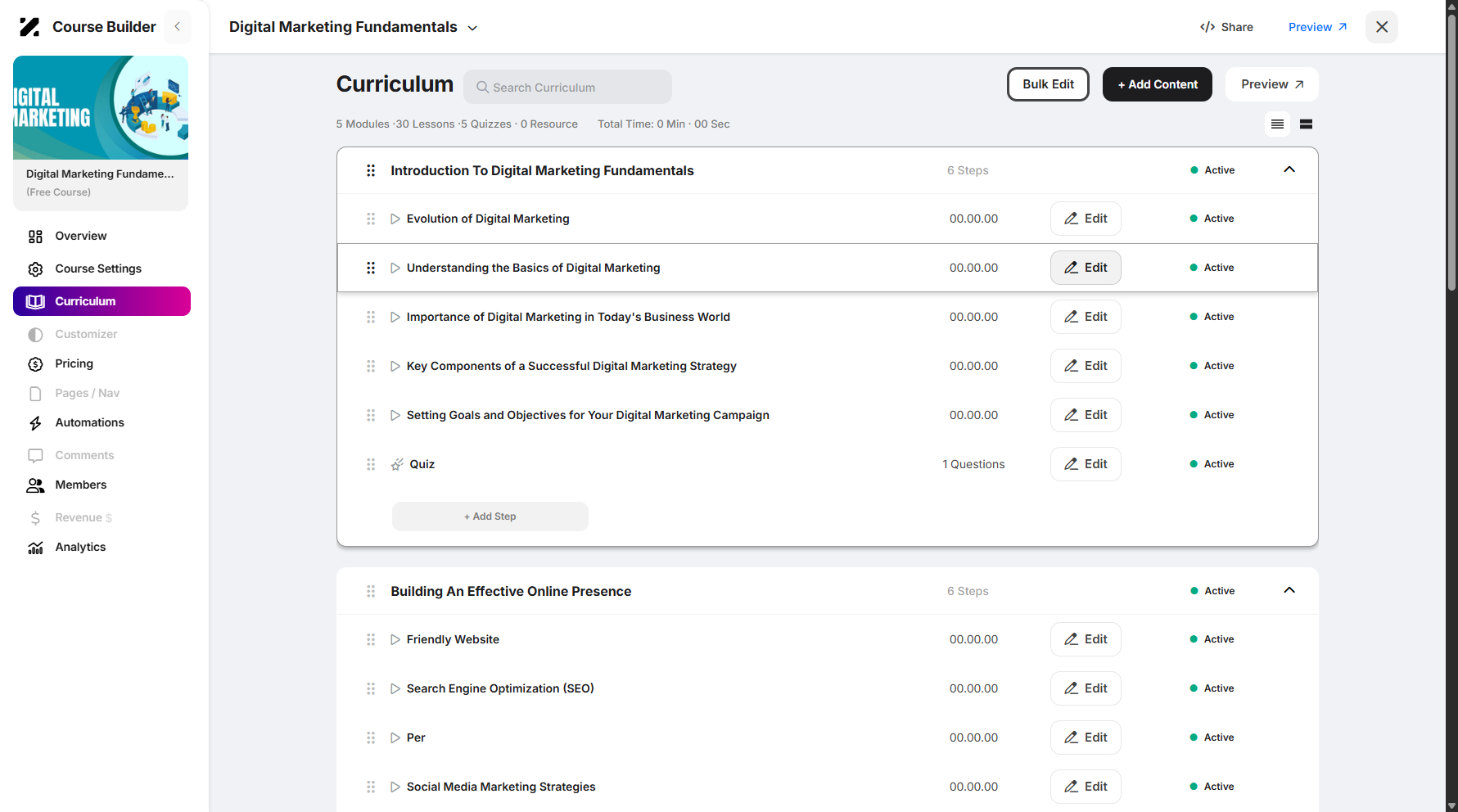Click the play icon beside Friendly Website
The height and width of the screenshot is (812, 1458).
[395, 639]
